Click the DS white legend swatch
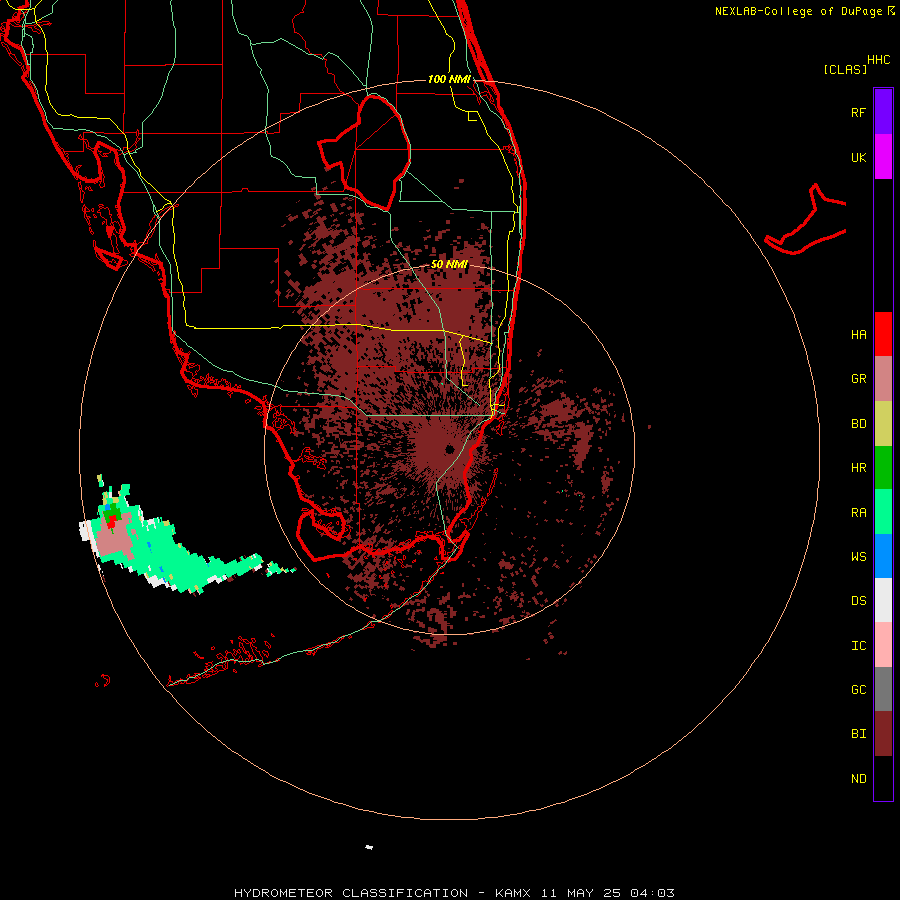 [883, 600]
